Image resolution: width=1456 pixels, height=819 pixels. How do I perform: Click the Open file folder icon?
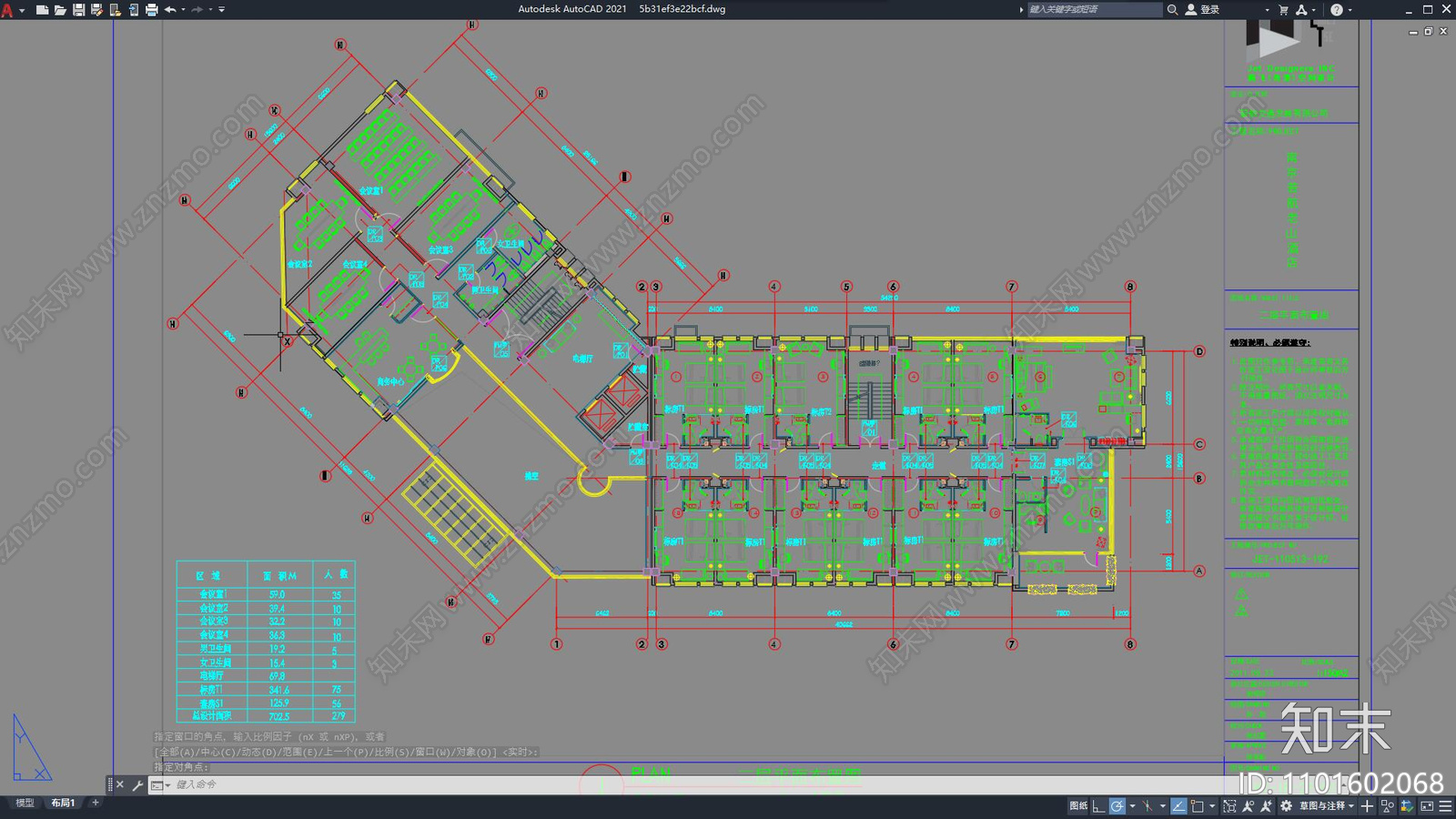point(60,9)
